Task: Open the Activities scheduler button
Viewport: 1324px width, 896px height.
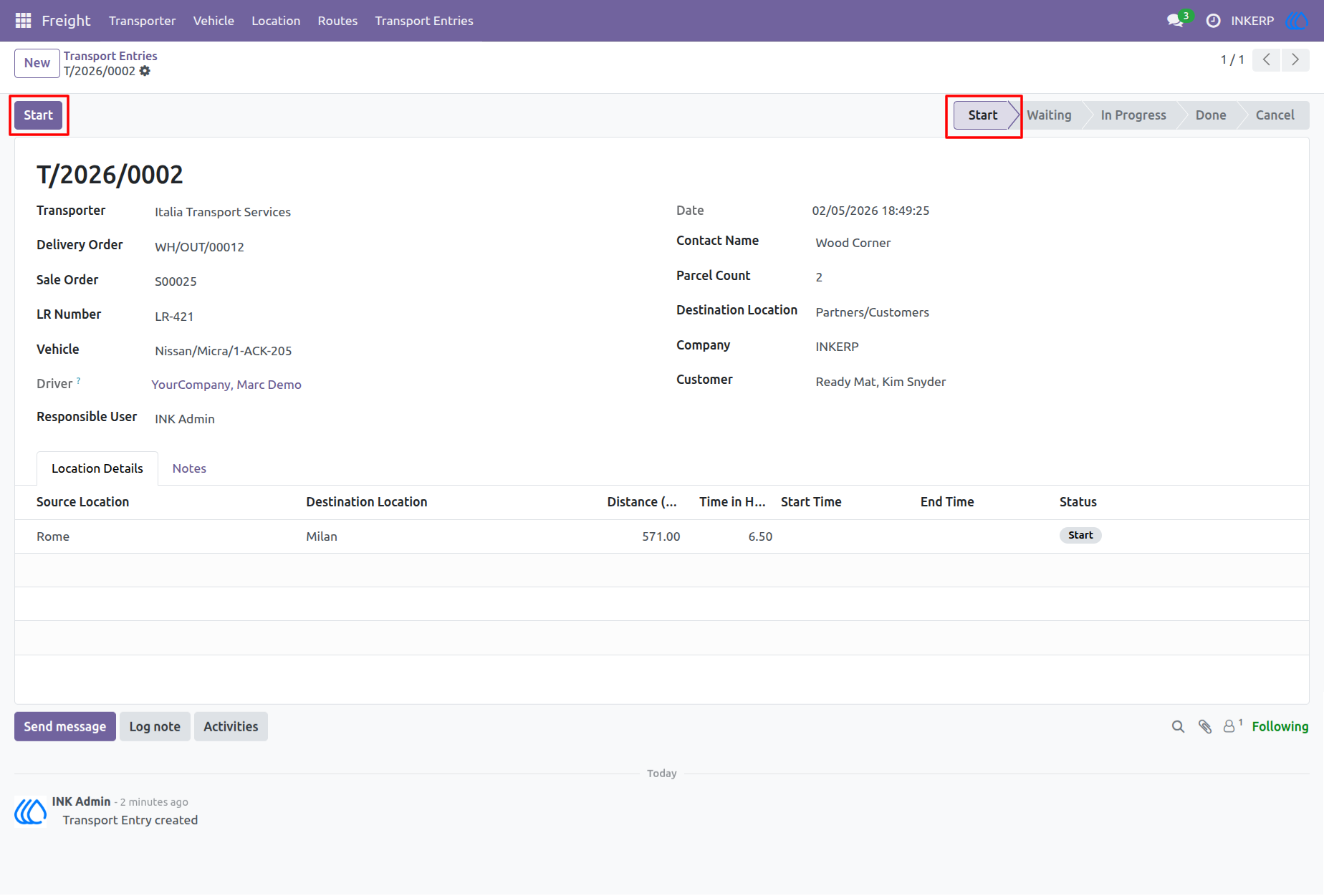Action: click(x=231, y=727)
